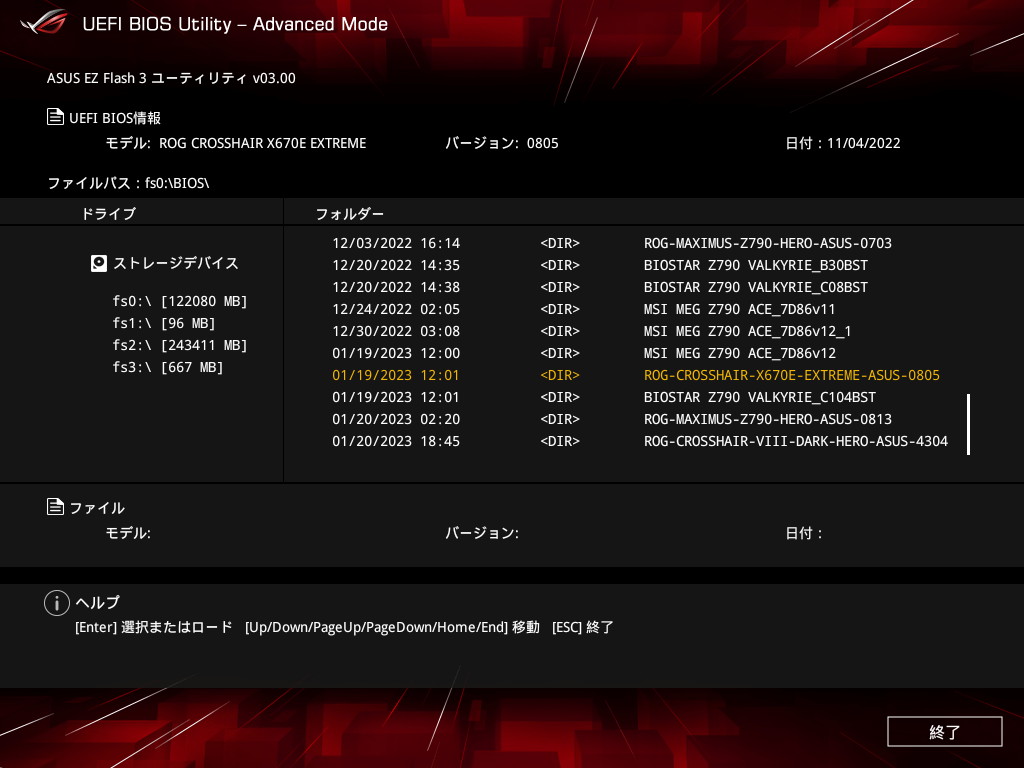
Task: Click the 終了 exit button
Action: coord(944,731)
